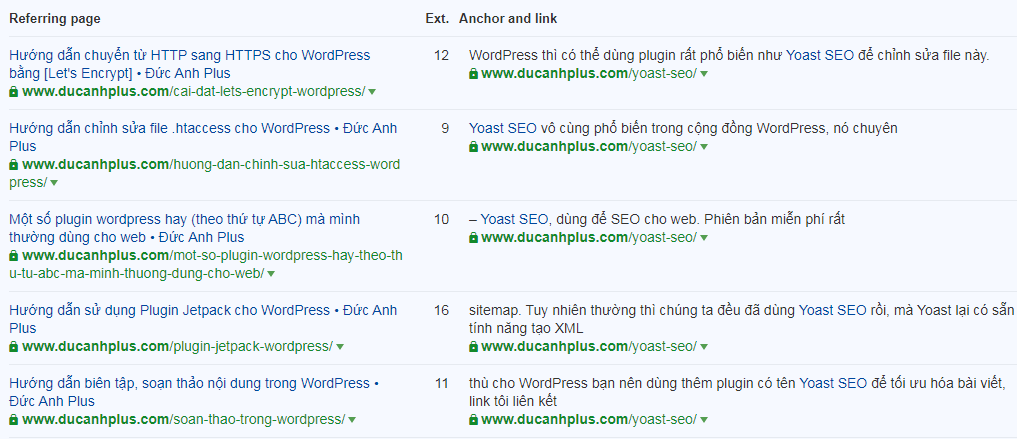Sort by Anchor and link column header
This screenshot has width=1017, height=439.
pyautogui.click(x=508, y=19)
